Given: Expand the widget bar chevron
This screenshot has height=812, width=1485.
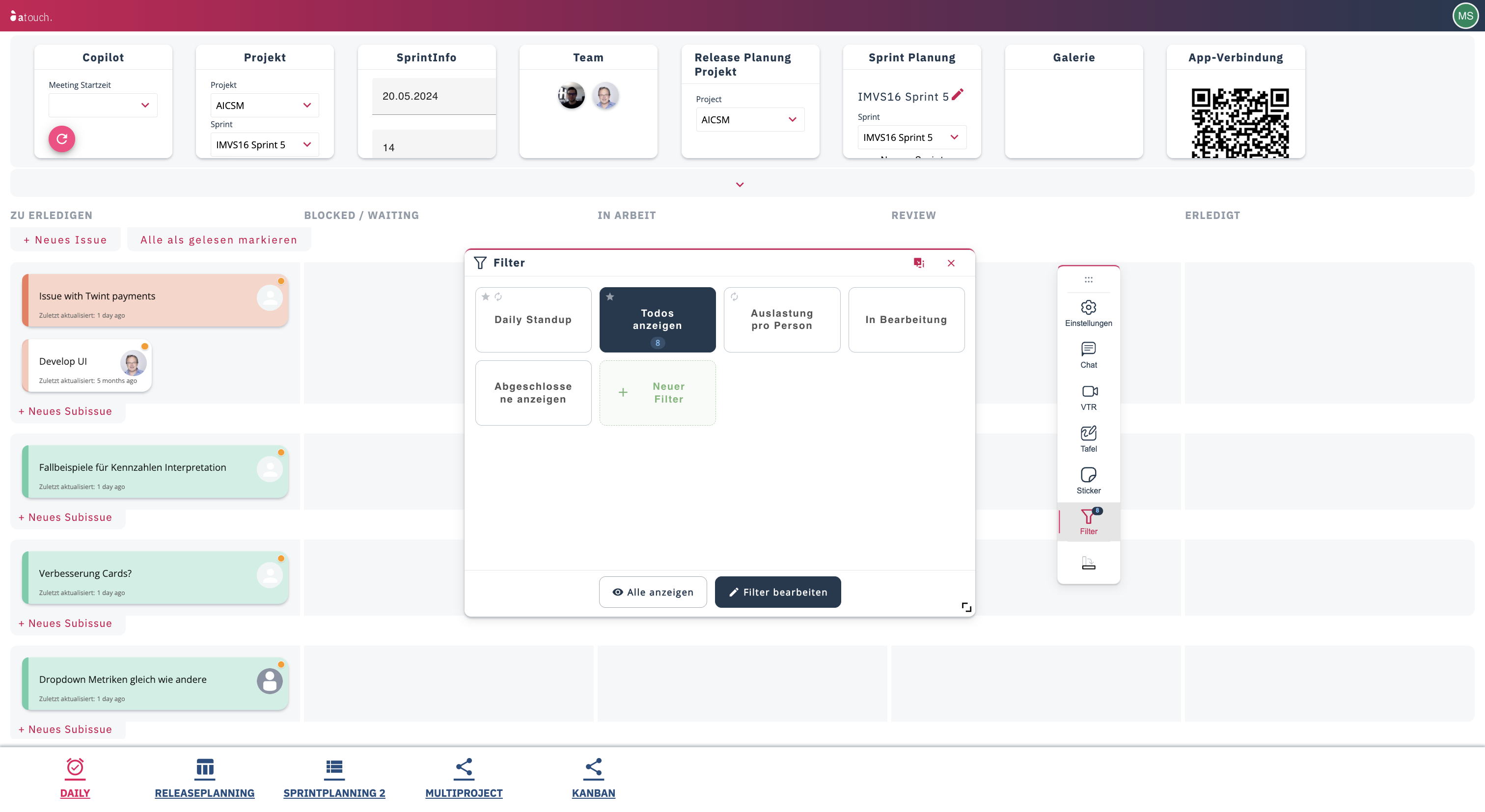Looking at the screenshot, I should [x=740, y=185].
